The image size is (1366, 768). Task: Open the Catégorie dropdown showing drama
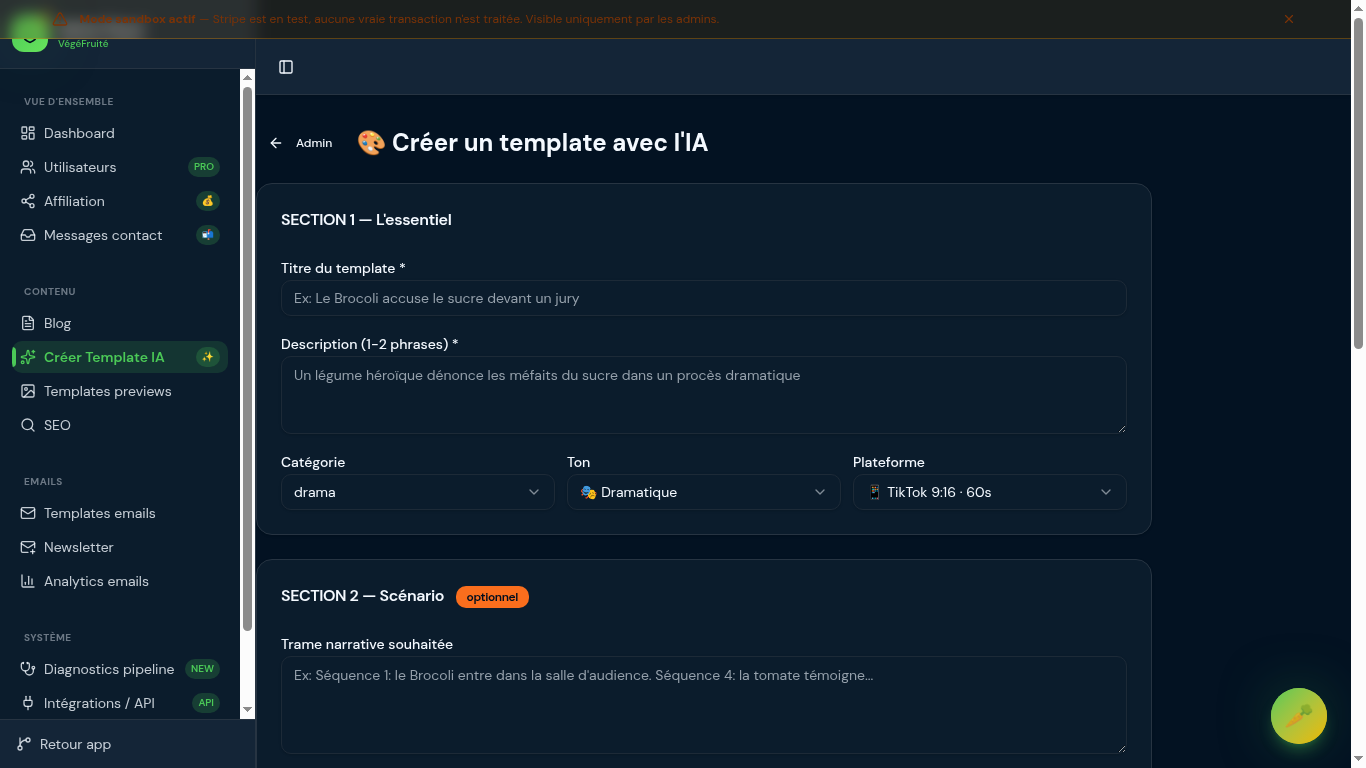[x=417, y=492]
